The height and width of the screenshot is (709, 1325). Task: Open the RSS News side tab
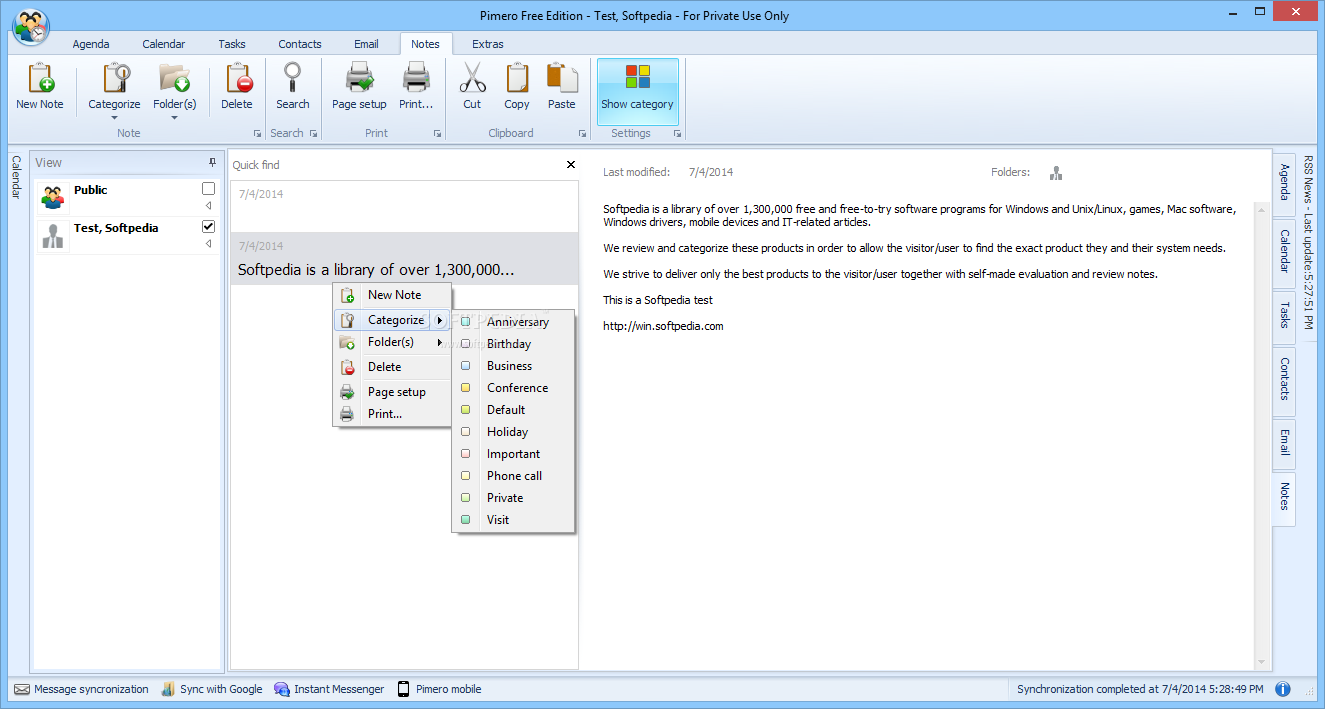[x=1309, y=243]
